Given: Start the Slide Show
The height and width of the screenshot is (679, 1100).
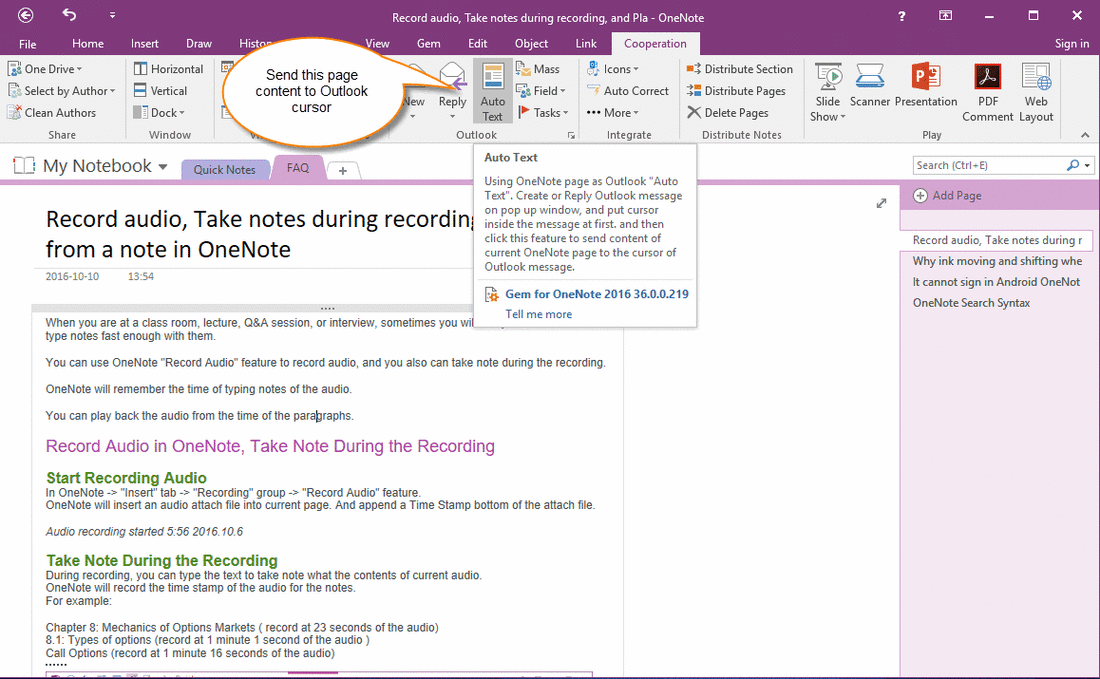Looking at the screenshot, I should (x=828, y=91).
